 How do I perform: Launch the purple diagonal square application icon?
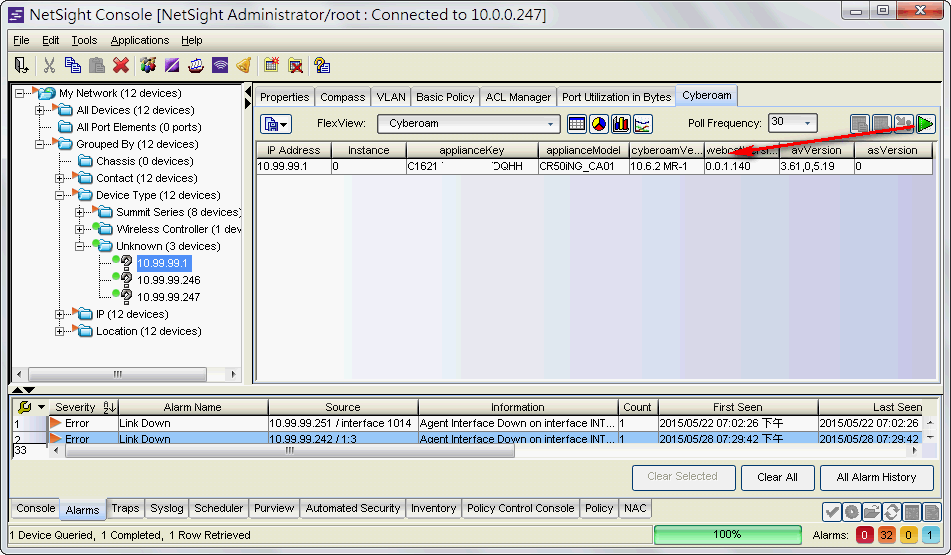(172, 65)
